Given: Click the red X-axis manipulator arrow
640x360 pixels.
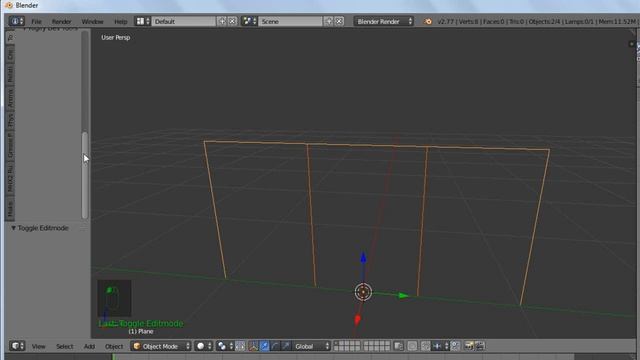Looking at the screenshot, I should (x=358, y=319).
